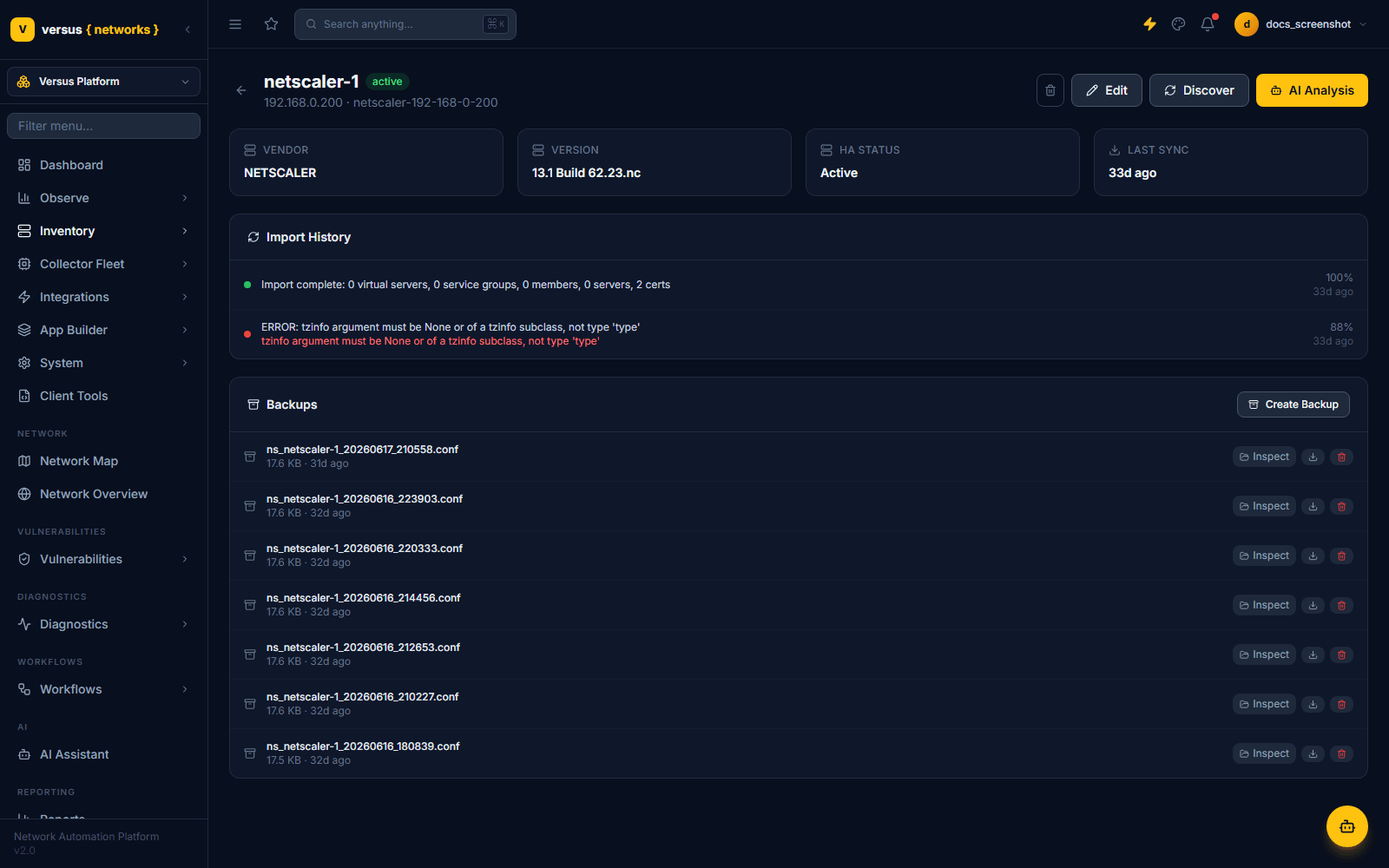This screenshot has width=1389, height=868.
Task: Expand the Integrations menu
Action: (x=103, y=297)
